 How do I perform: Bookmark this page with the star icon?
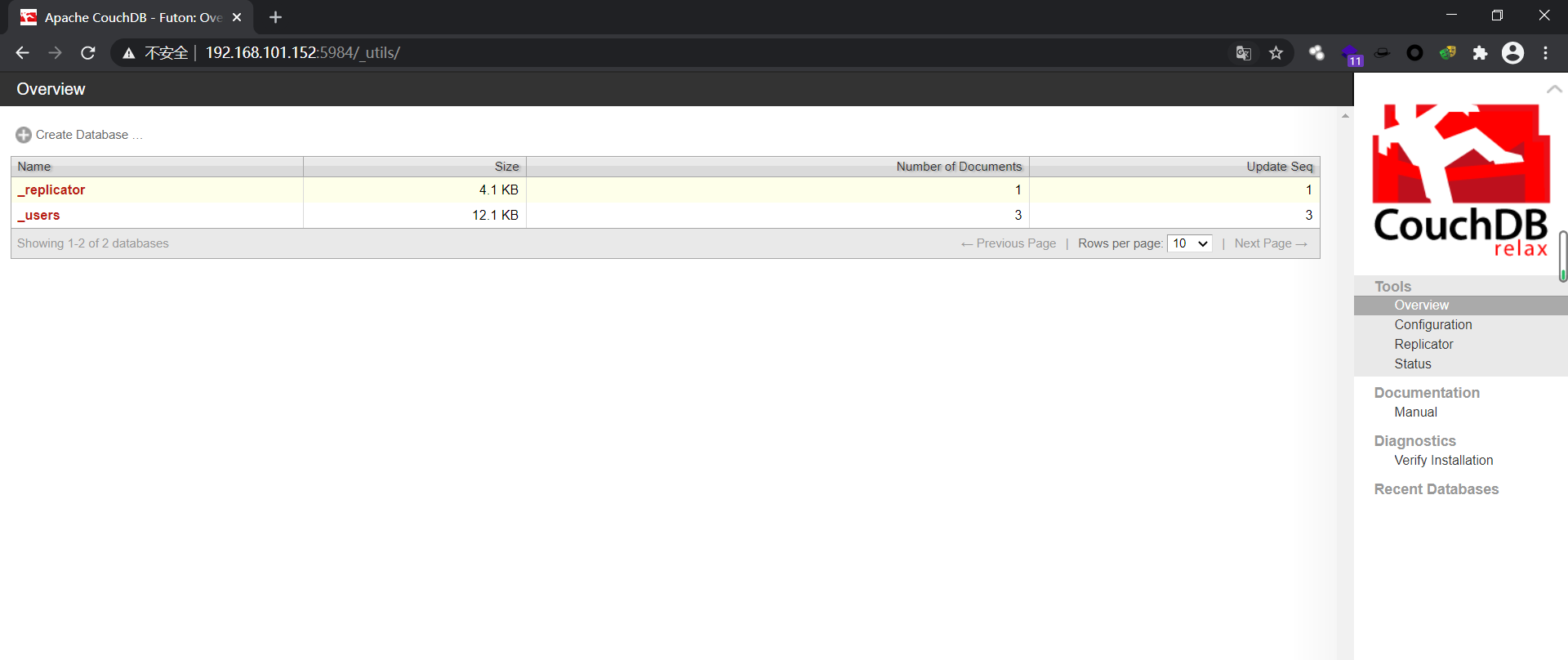1276,53
